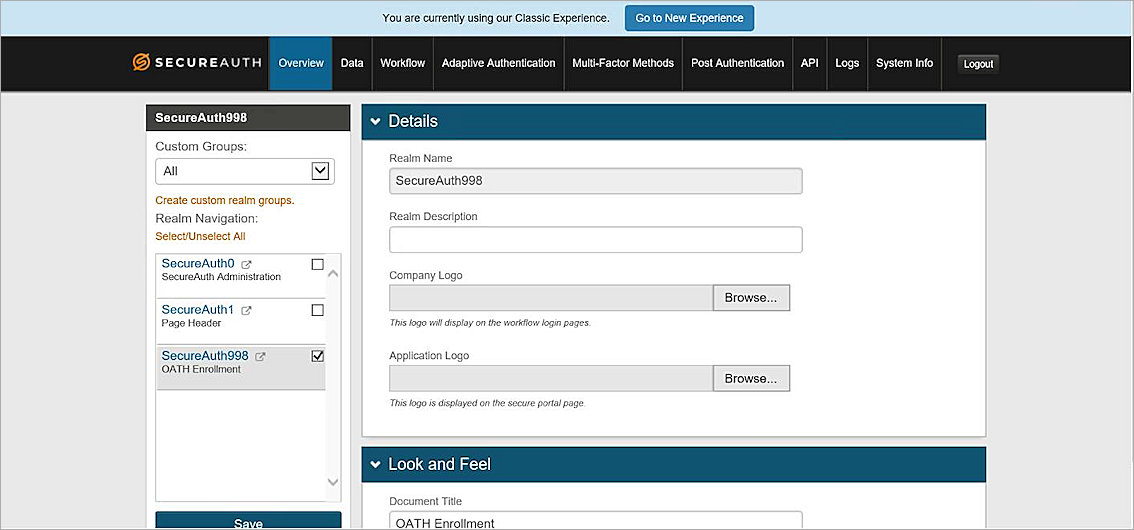Click the Logout button
This screenshot has width=1134, height=530.
click(x=979, y=64)
